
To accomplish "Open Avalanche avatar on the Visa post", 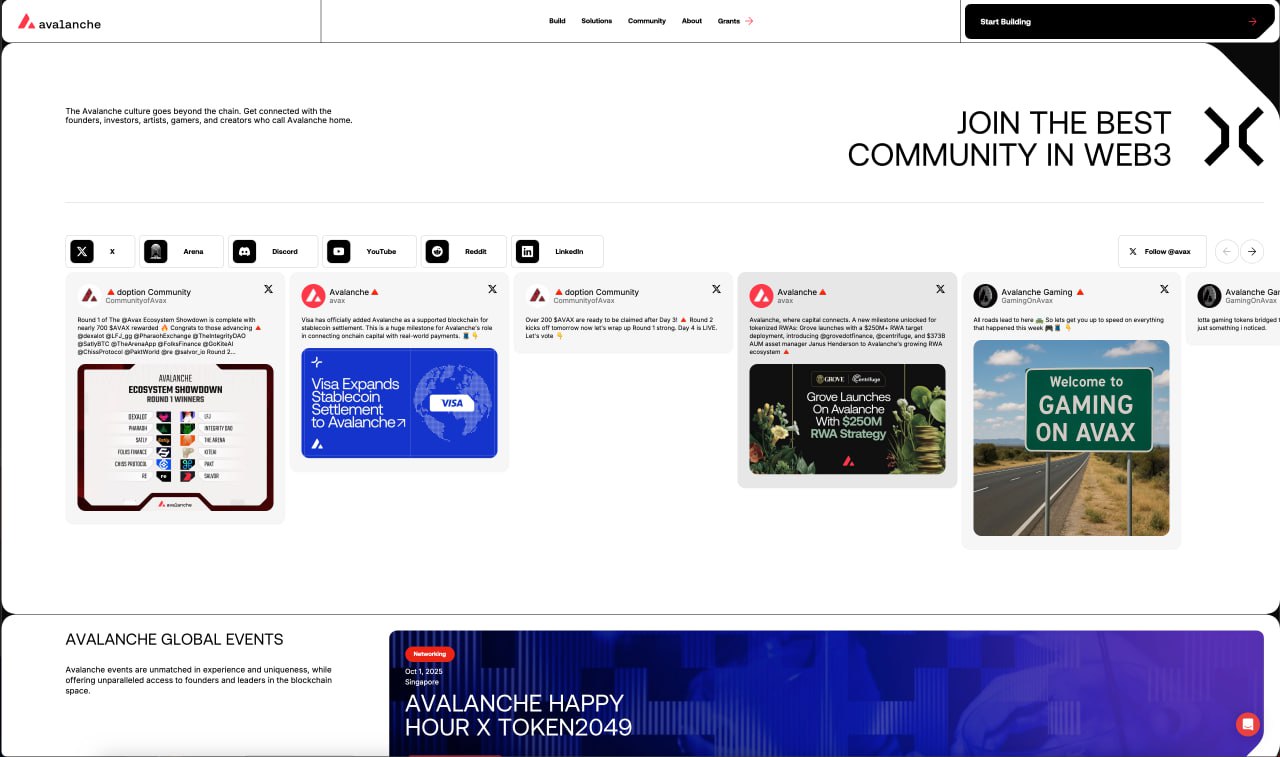I will (313, 295).
